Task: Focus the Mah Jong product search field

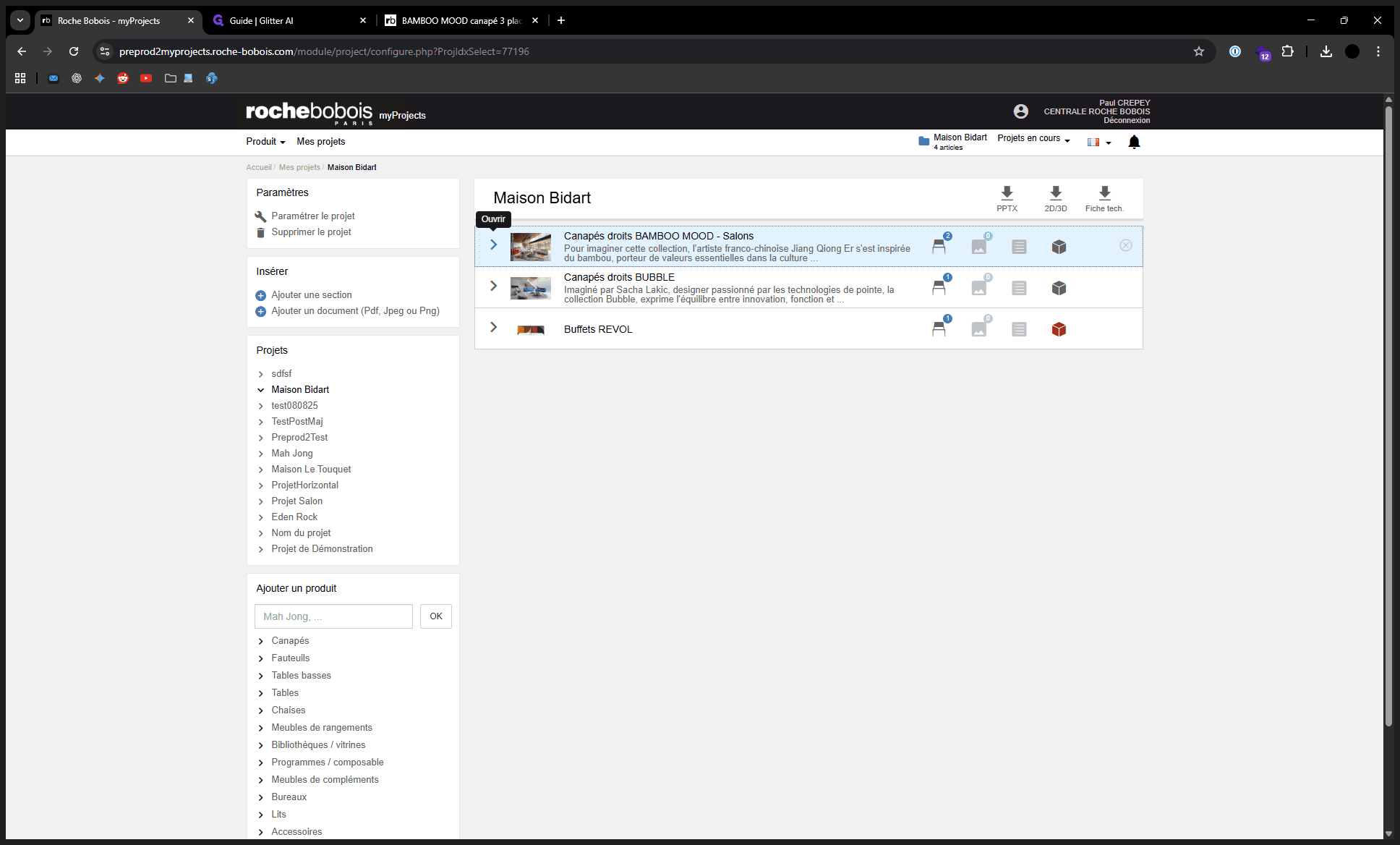Action: tap(333, 616)
